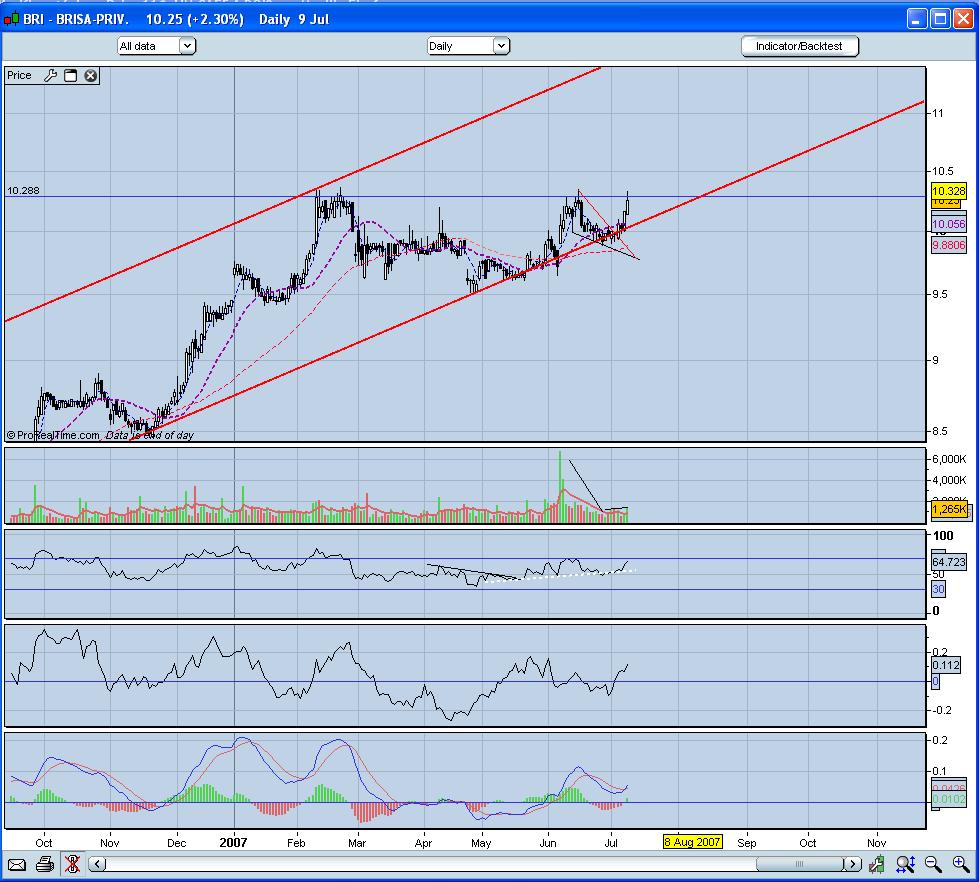
Task: Click the Indicator/Backtest button
Action: click(x=799, y=46)
